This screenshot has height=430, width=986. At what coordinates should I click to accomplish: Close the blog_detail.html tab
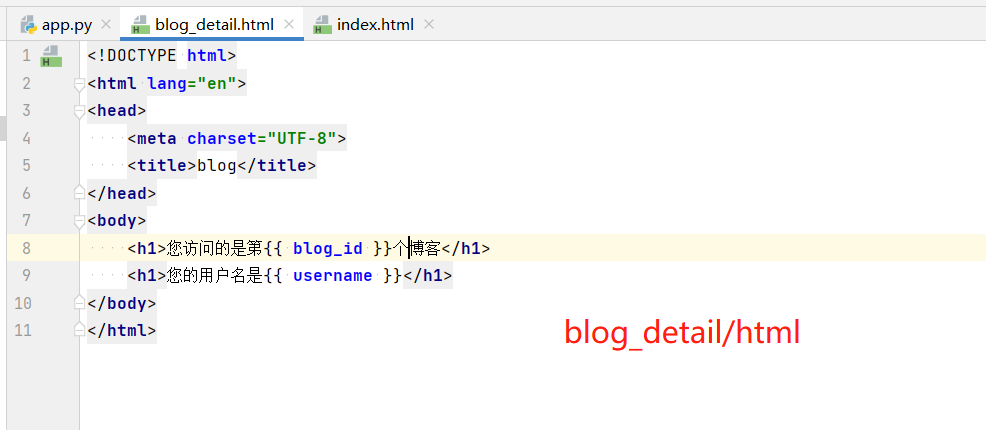point(289,25)
